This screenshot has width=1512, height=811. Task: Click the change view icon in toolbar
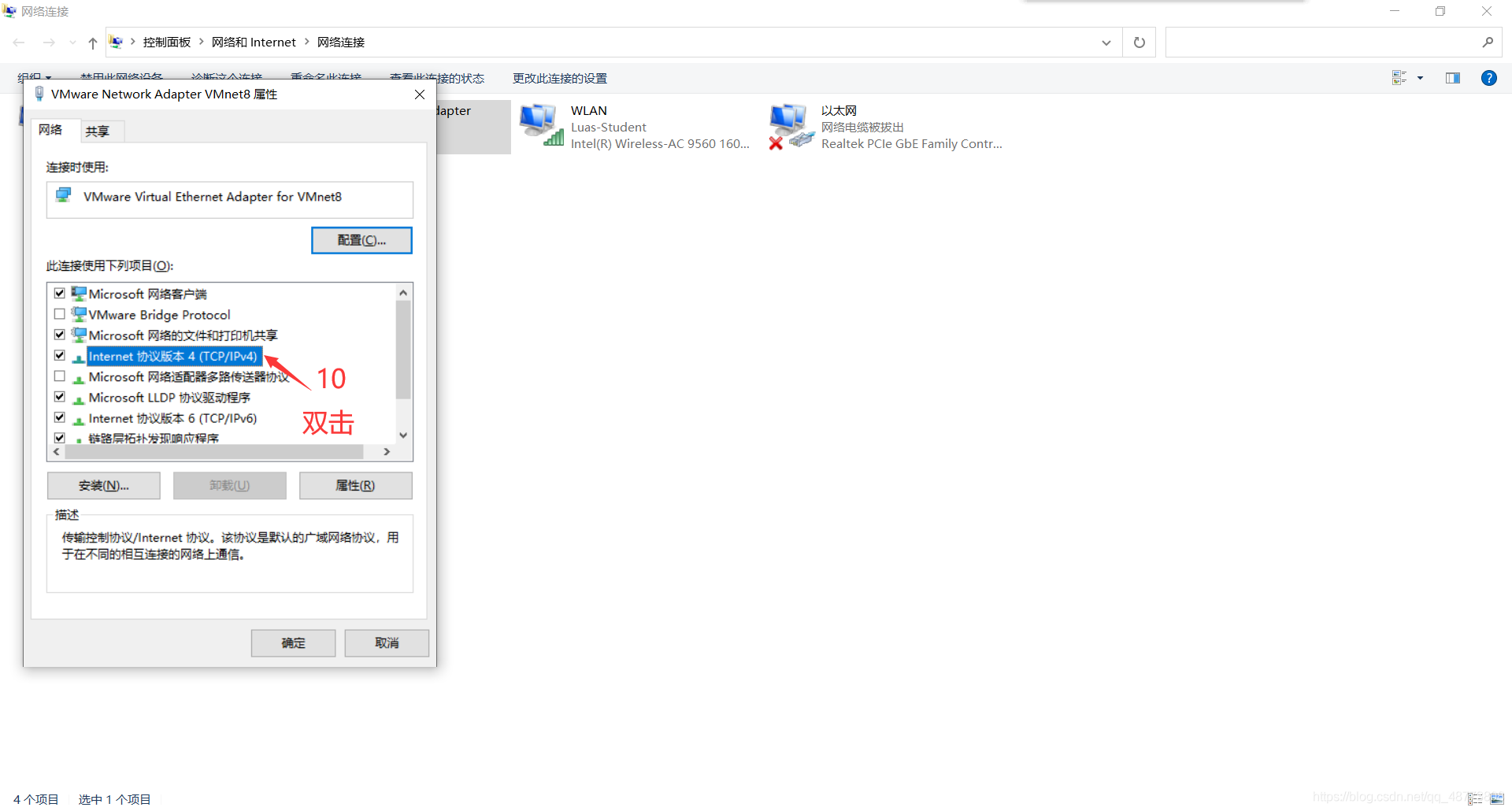tap(1399, 78)
